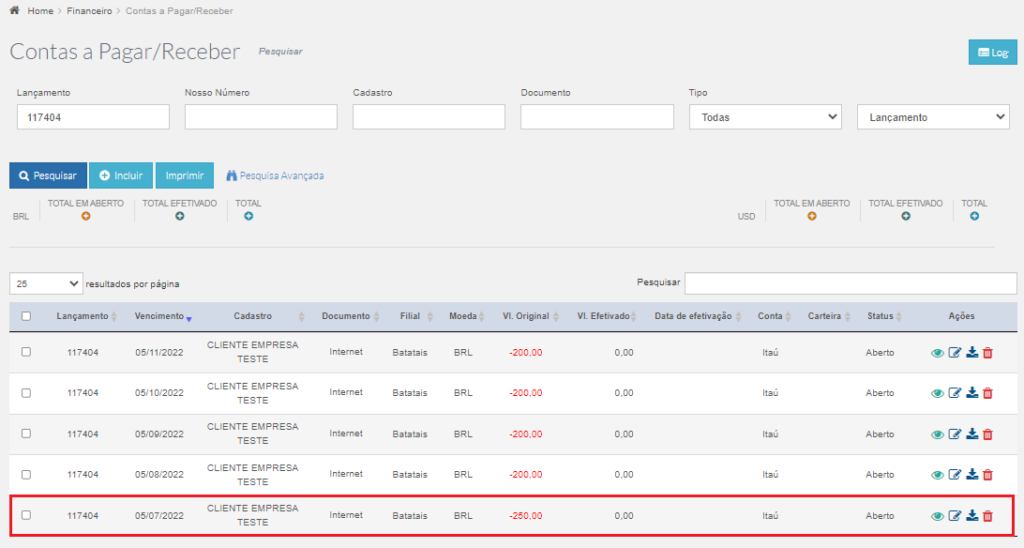Open the Pesquisa Avançada link
Image resolution: width=1024 pixels, height=548 pixels.
275,176
